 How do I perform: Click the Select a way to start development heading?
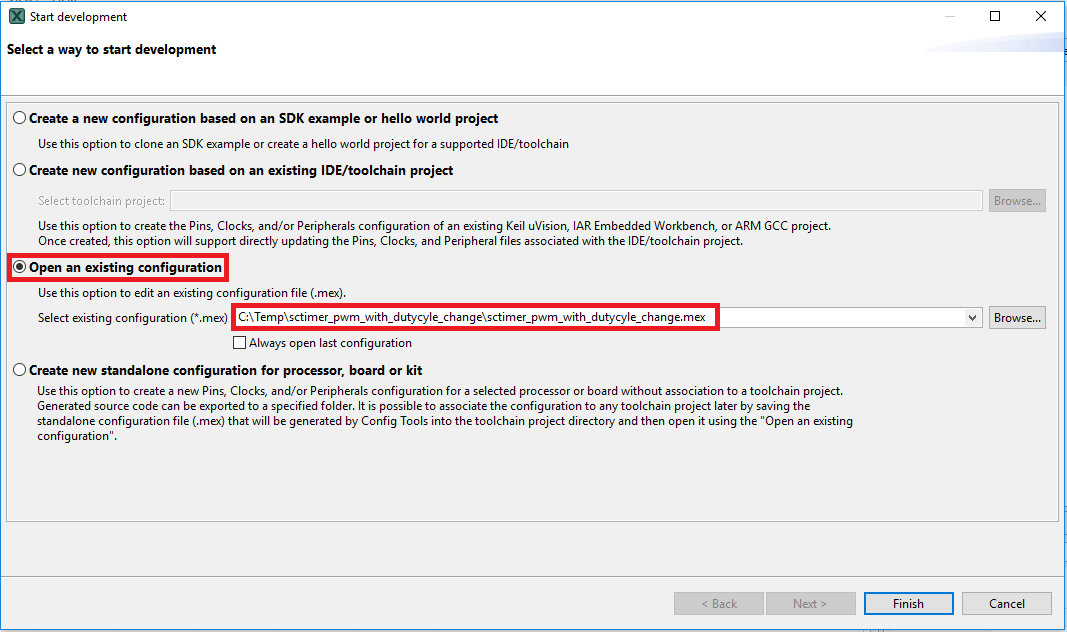coord(112,49)
